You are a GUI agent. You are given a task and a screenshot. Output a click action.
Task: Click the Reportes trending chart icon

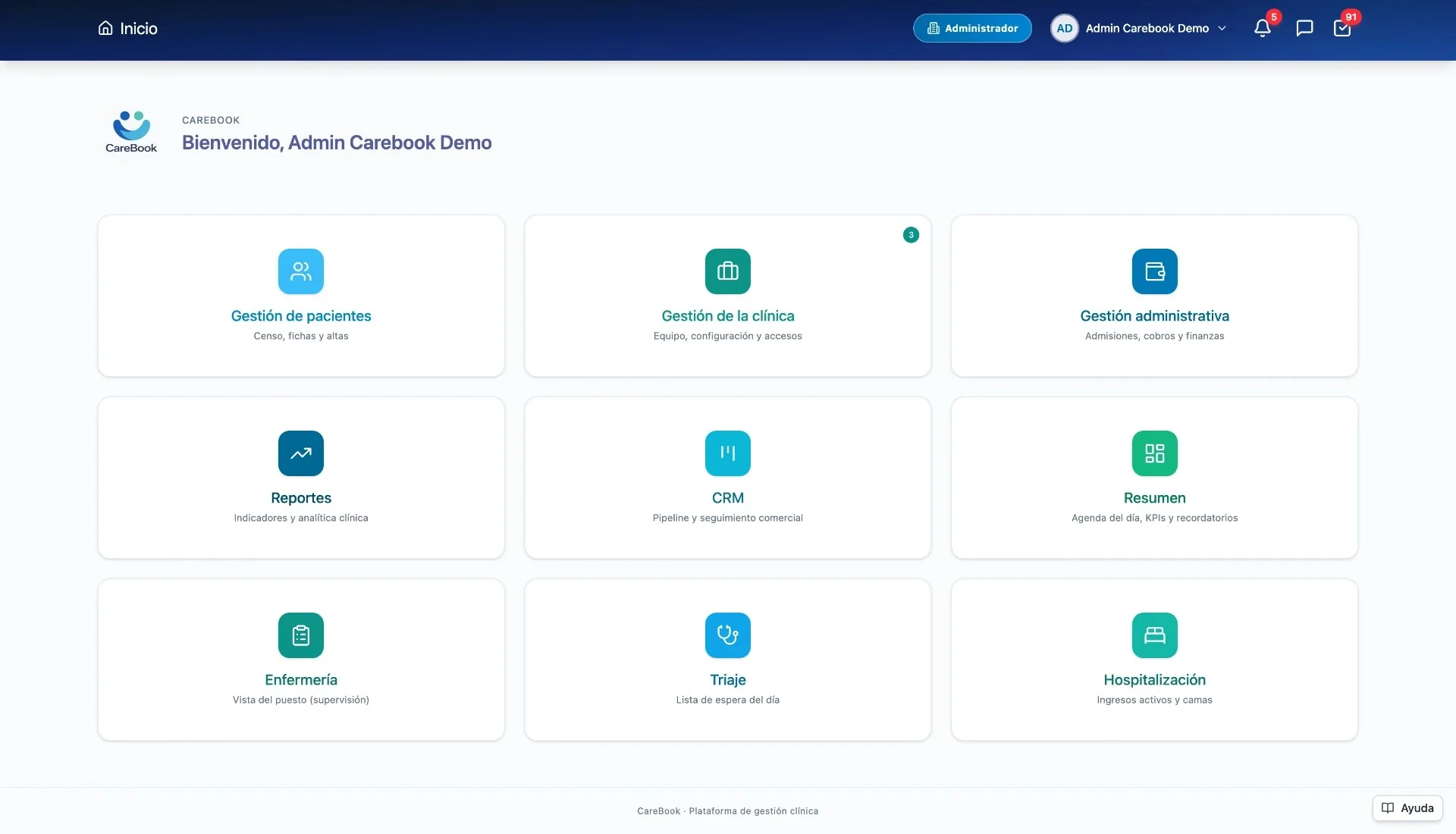301,453
